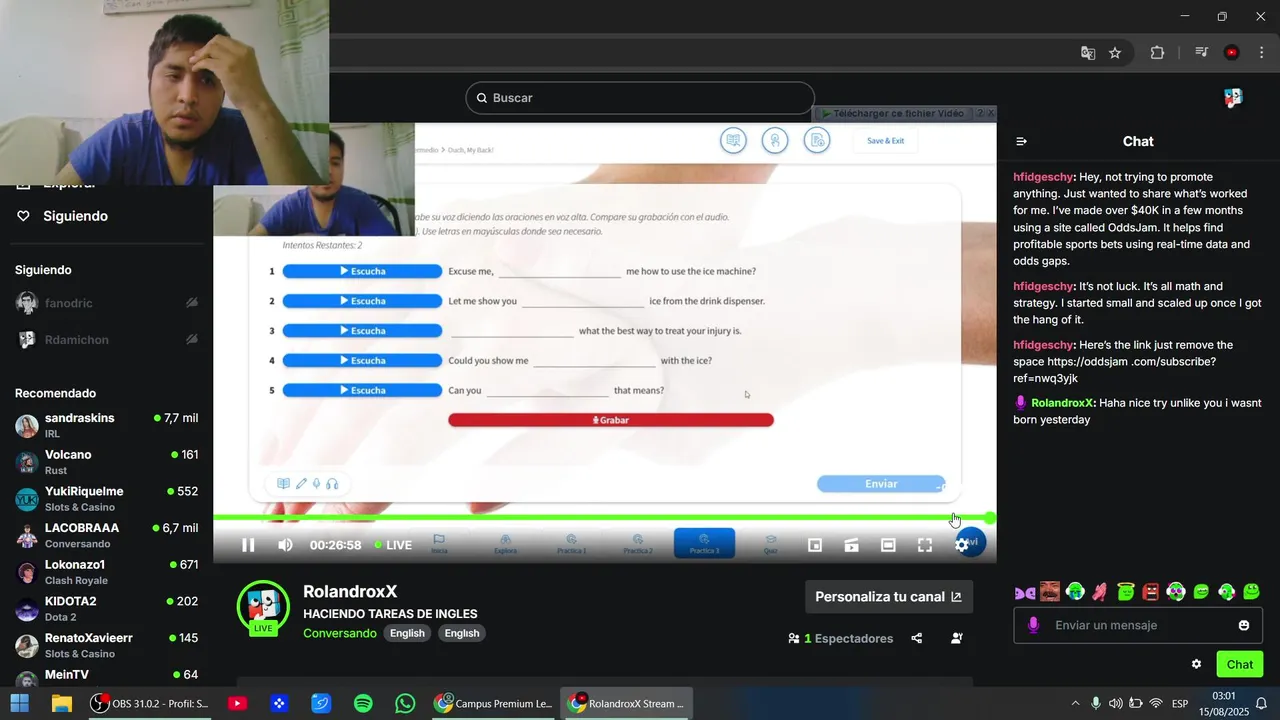Insert the pink praying hands emote
The image size is (1280, 720).
1100,591
